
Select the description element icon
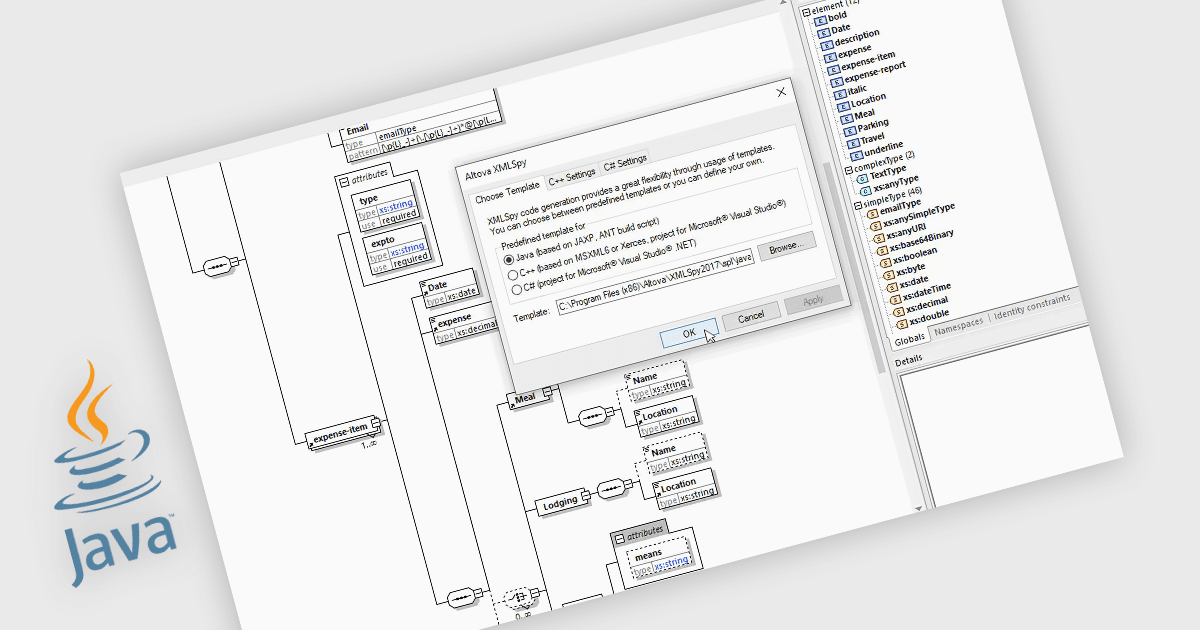tap(827, 45)
